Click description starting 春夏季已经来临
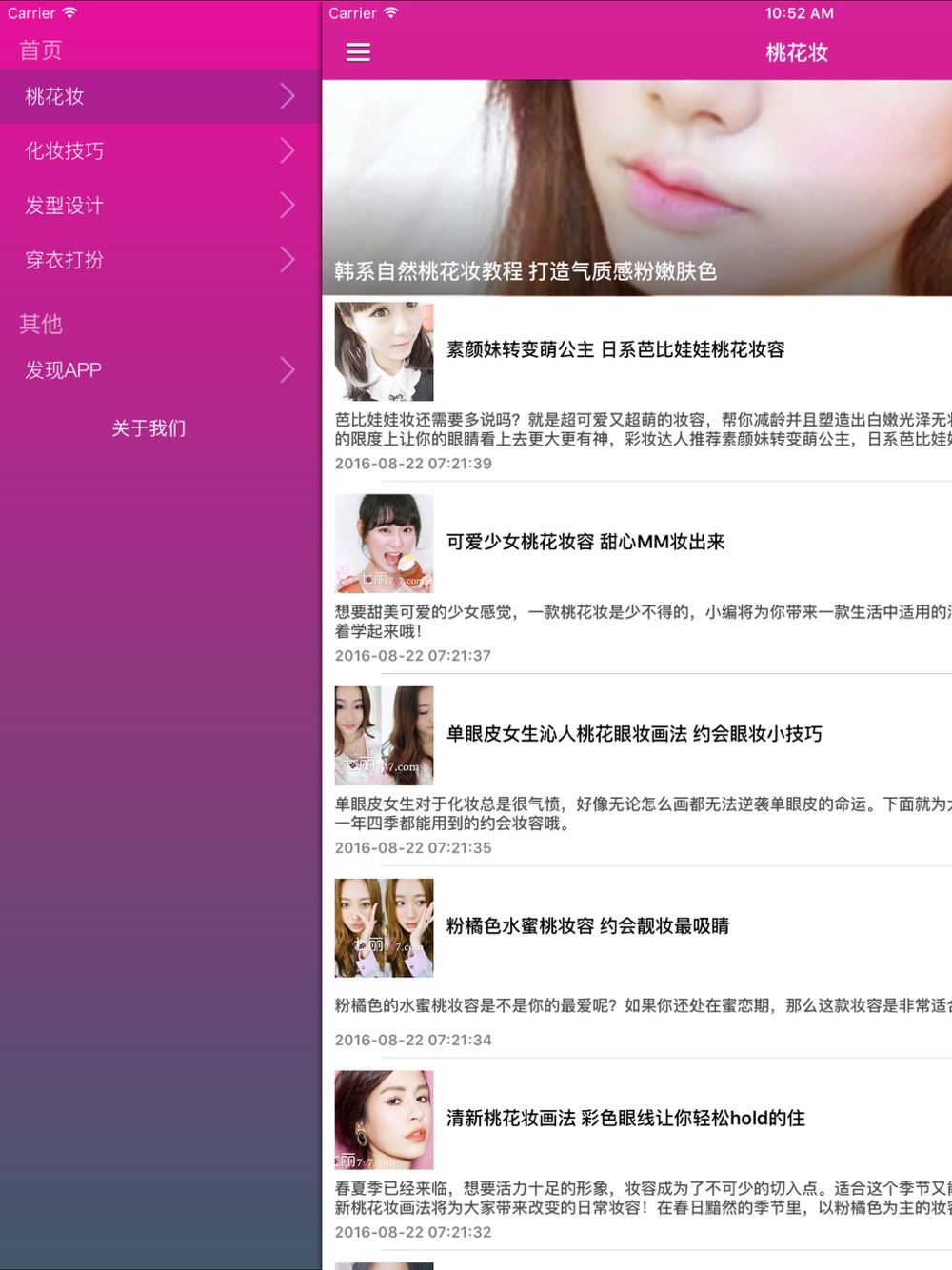 coord(643,1198)
